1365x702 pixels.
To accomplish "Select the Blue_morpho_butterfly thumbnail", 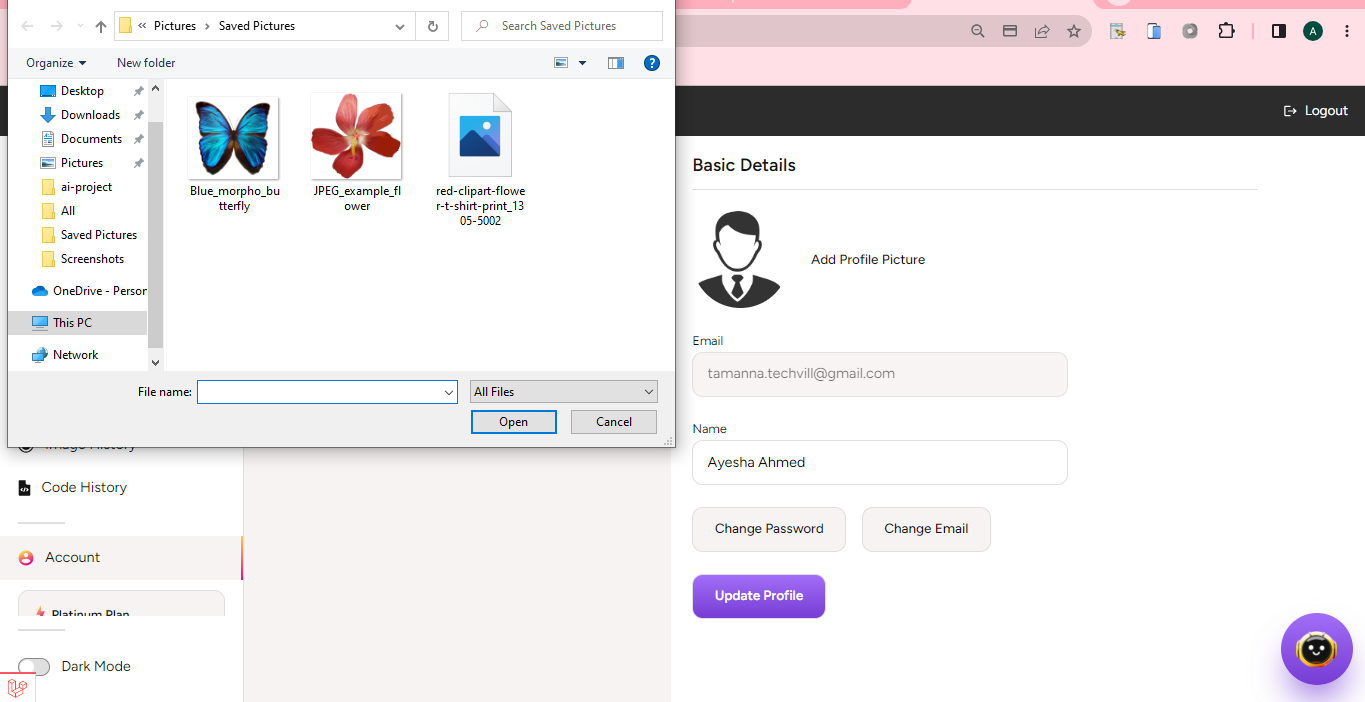I will tap(234, 138).
